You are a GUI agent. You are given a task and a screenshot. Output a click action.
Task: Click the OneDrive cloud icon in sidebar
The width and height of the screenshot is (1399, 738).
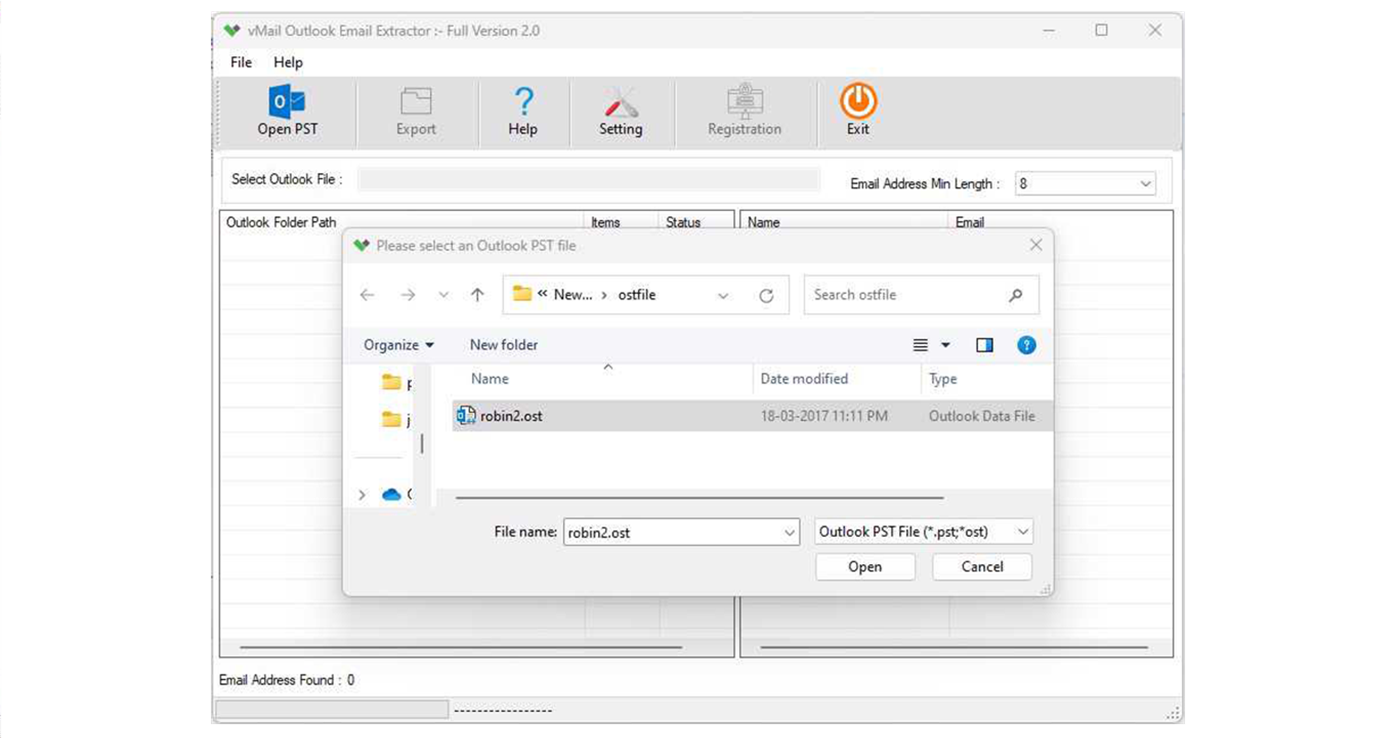pos(392,494)
